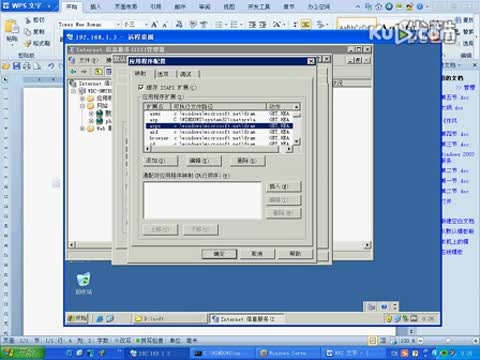Expand the Web folder tree node
The width and height of the screenshot is (480, 360).
point(82,128)
